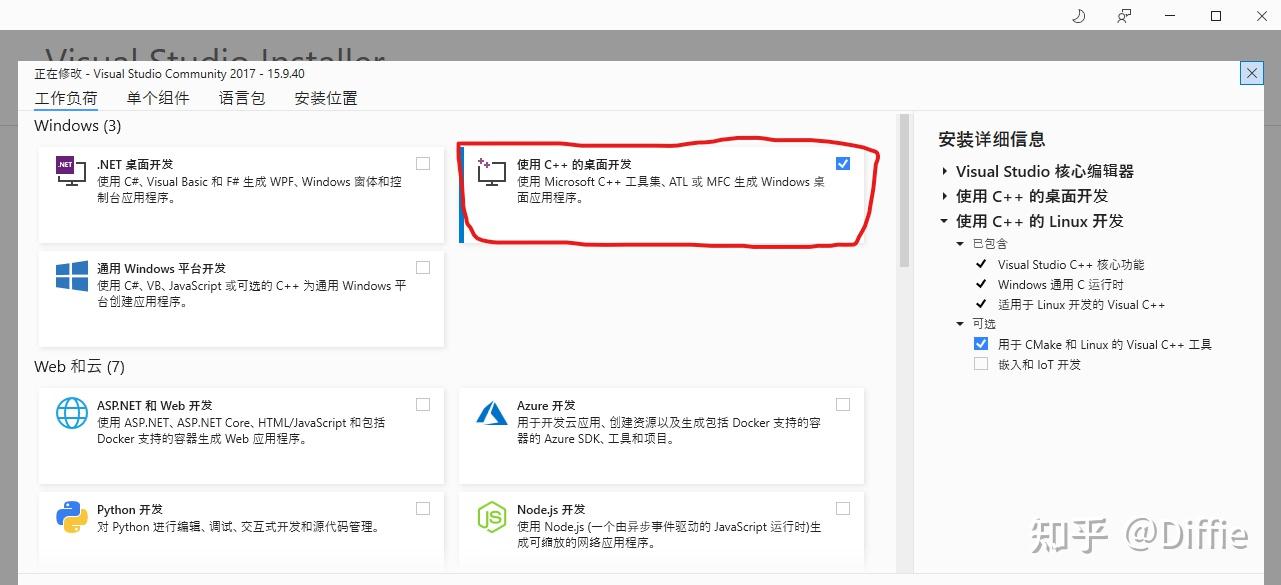Select the Python 开发 card title
This screenshot has height=585, width=1281.
pos(130,509)
